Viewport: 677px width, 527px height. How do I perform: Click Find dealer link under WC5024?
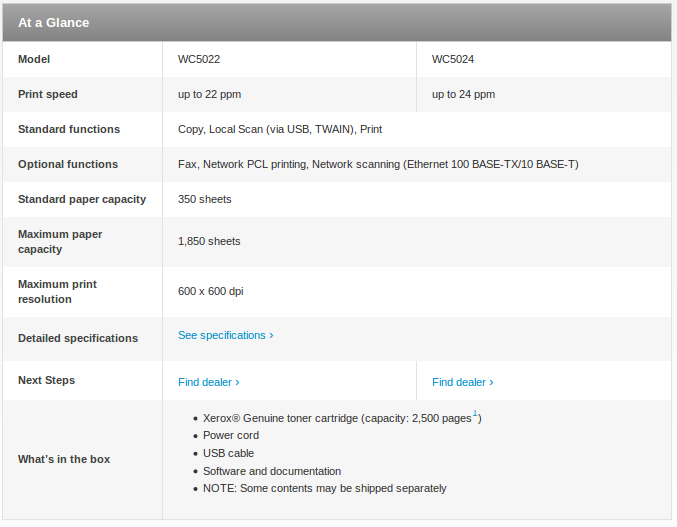click(462, 382)
